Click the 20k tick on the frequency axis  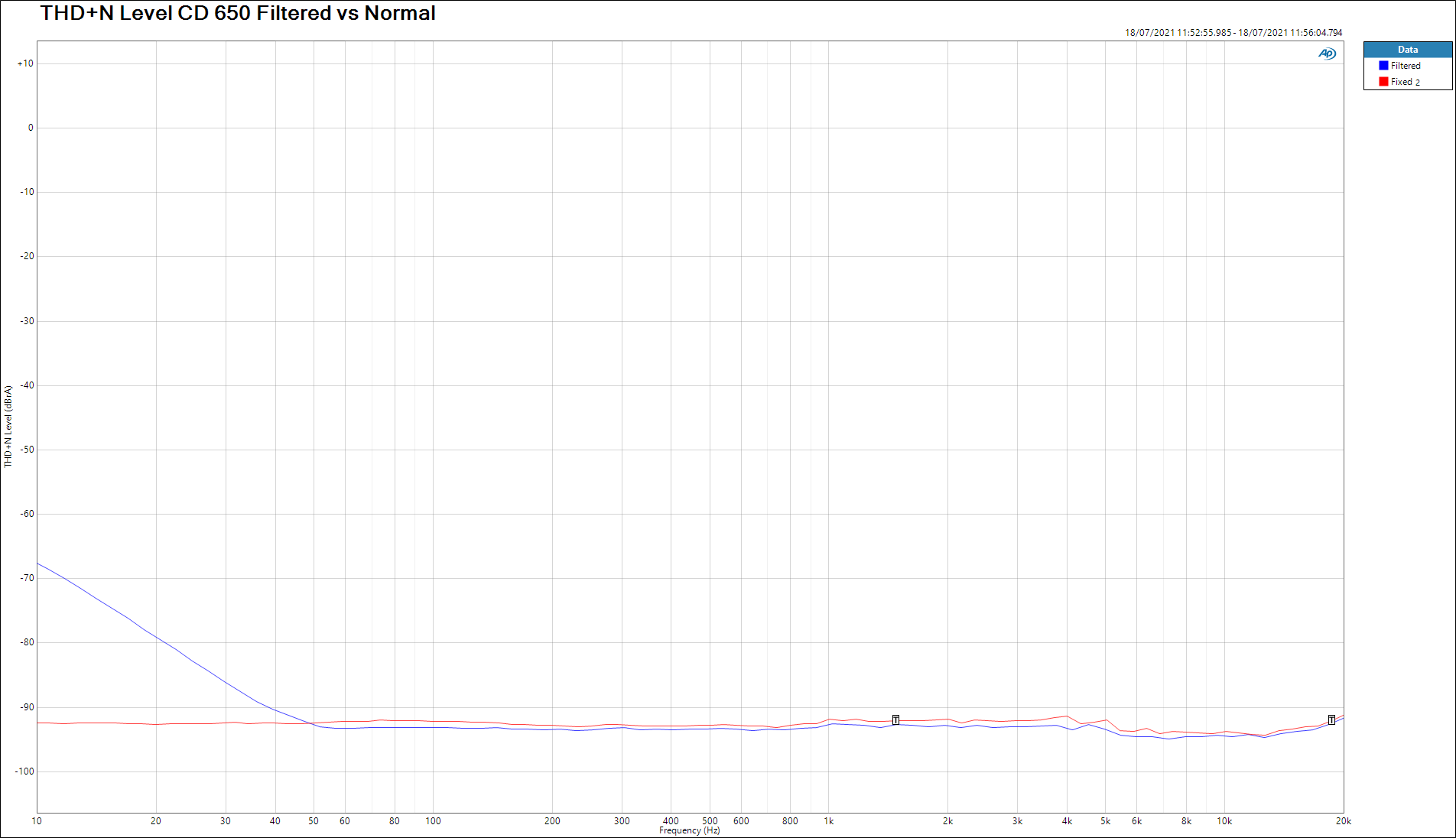tap(1343, 821)
